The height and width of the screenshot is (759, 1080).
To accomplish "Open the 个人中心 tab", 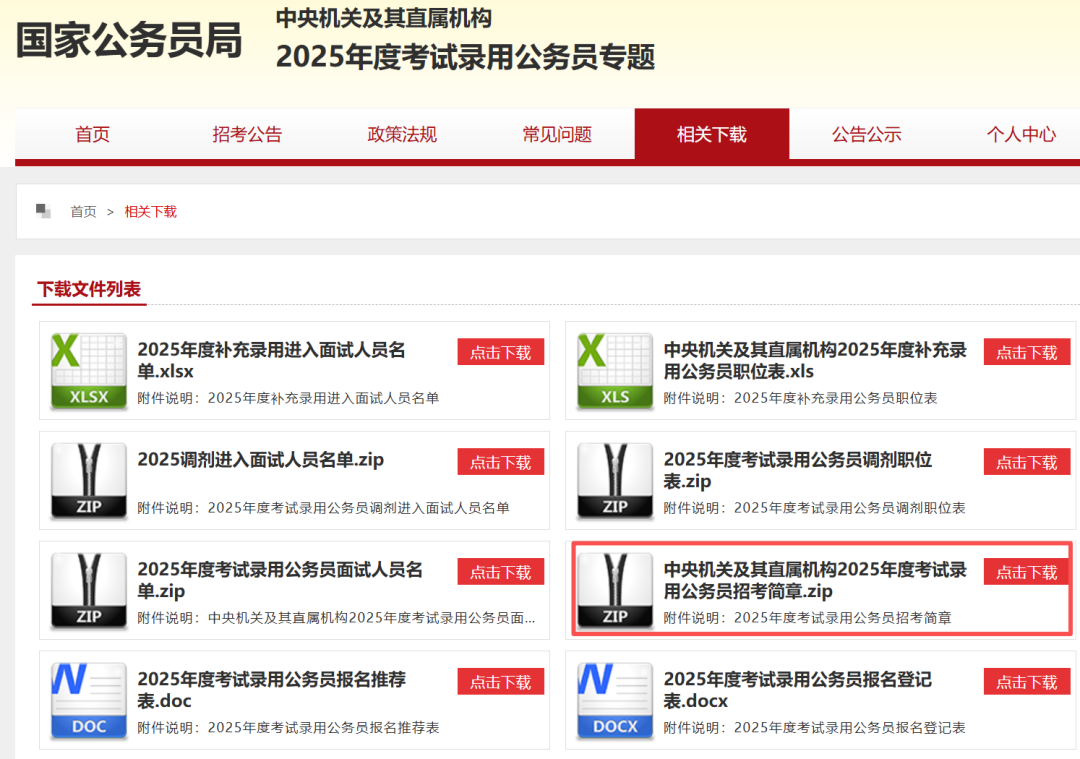I will click(x=1020, y=134).
